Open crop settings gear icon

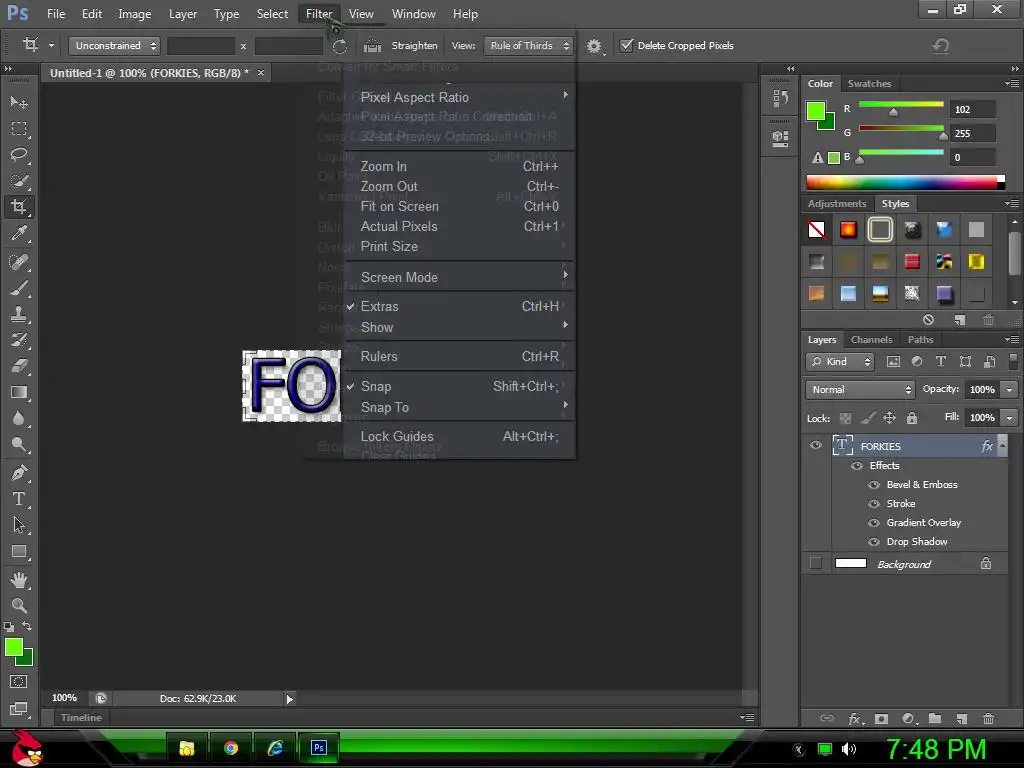pyautogui.click(x=594, y=46)
